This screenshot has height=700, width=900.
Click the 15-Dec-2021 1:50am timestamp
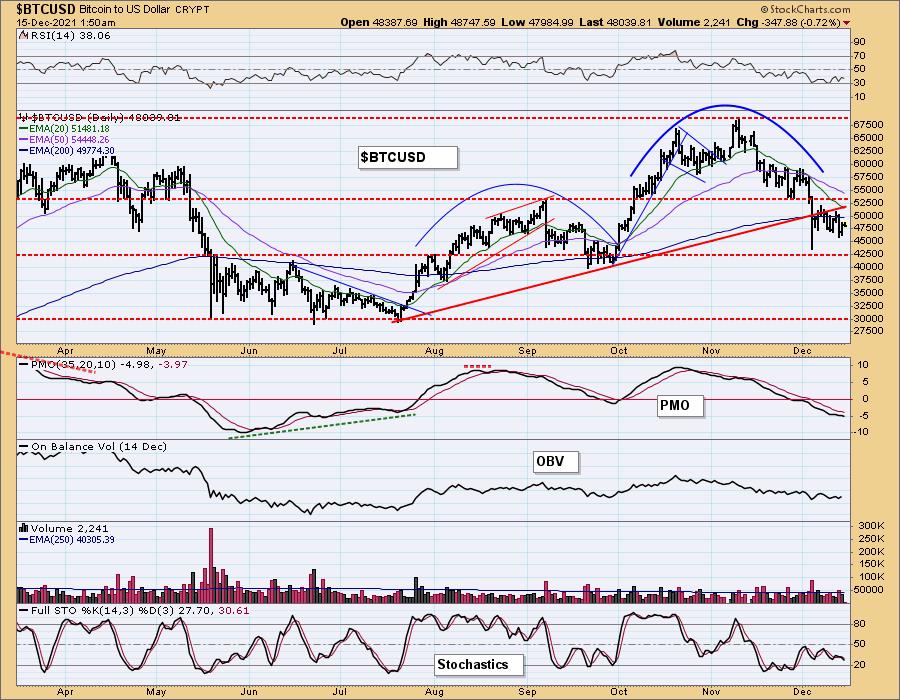[65, 23]
